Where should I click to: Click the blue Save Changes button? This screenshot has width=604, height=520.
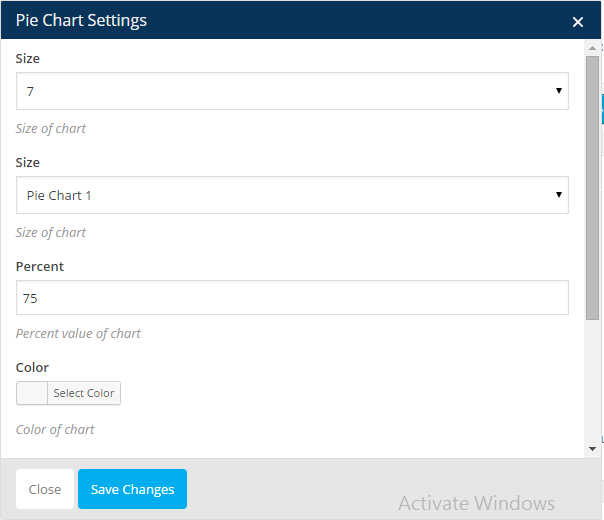point(133,489)
